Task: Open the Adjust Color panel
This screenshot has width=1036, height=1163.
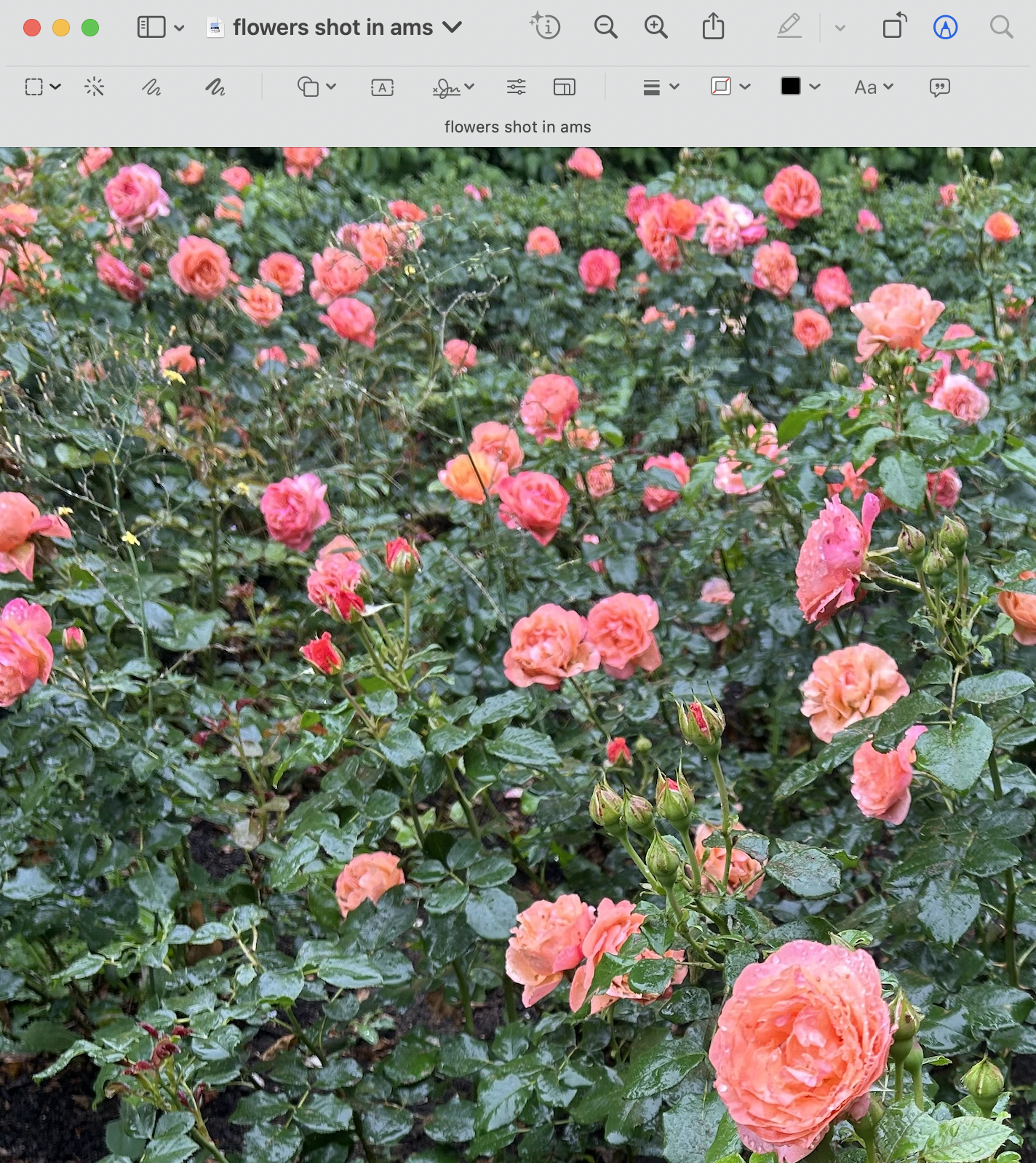Action: click(516, 87)
